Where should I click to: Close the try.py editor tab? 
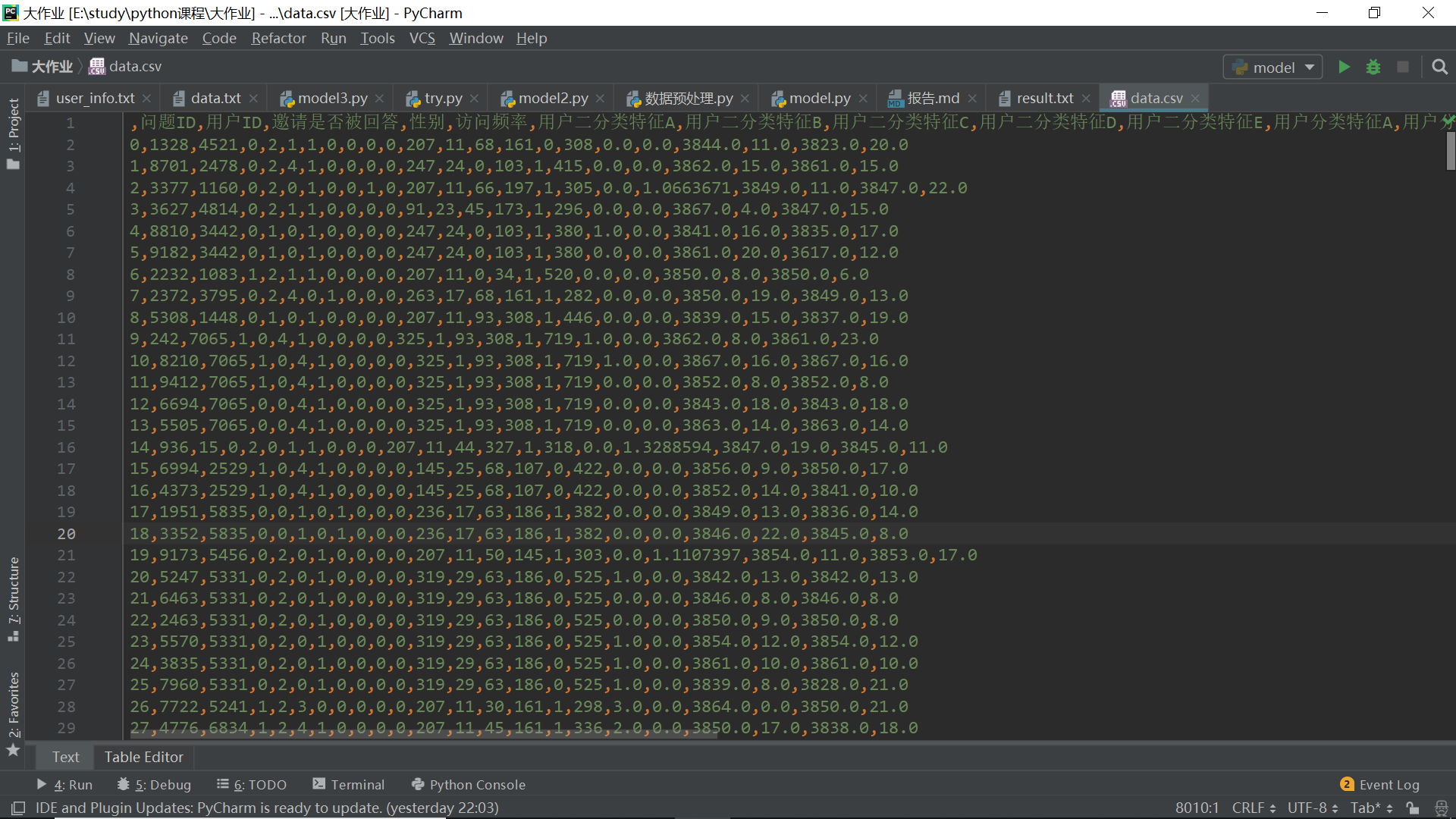coord(474,98)
